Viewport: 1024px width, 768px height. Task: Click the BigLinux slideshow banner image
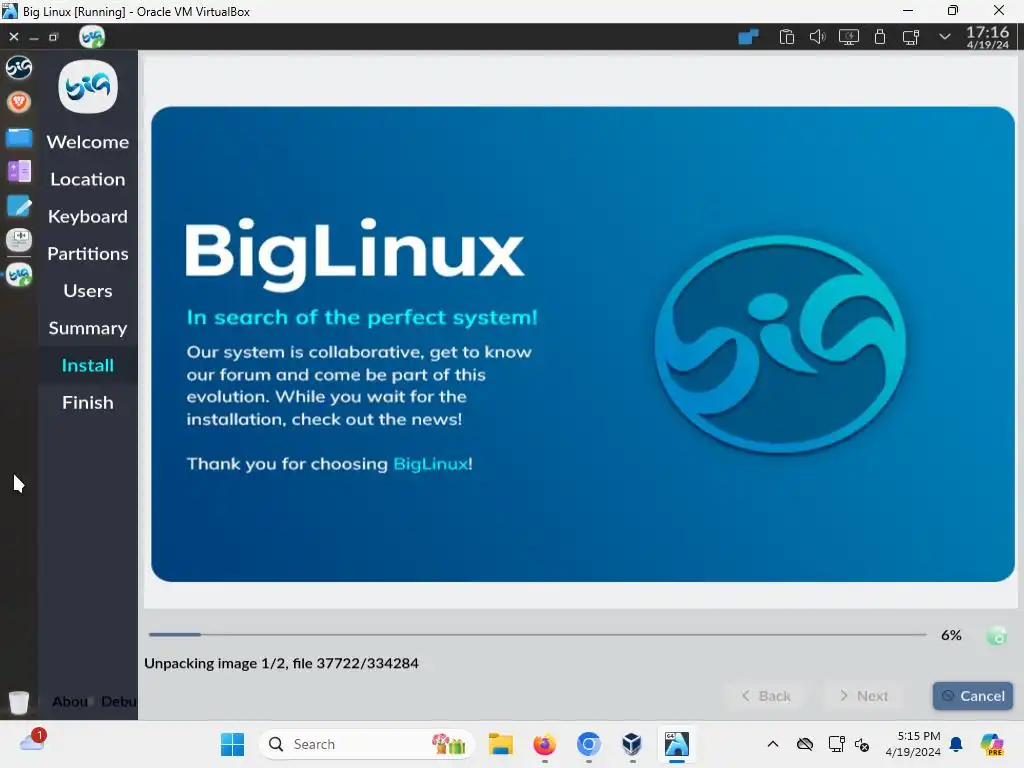[x=583, y=344]
